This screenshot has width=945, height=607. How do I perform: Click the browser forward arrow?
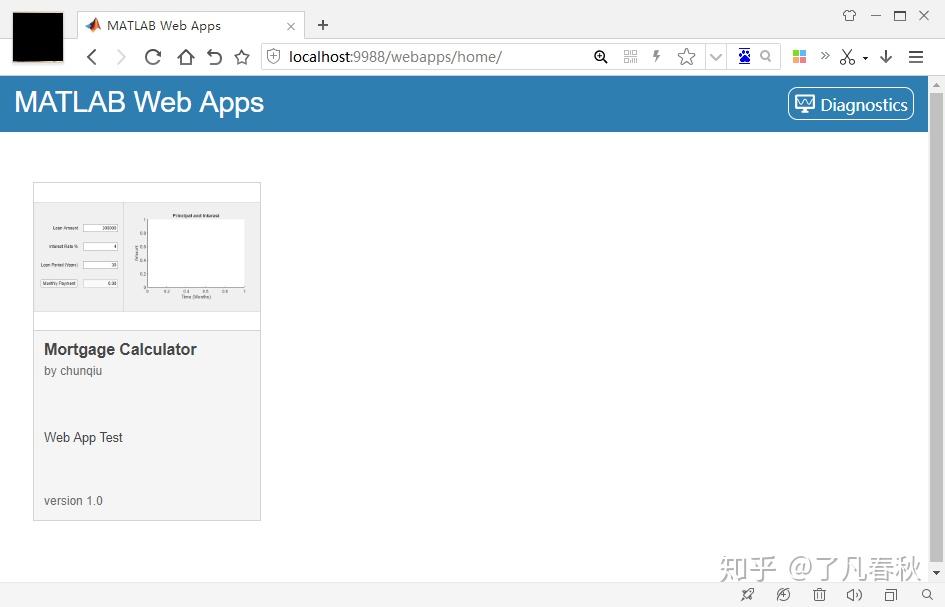[x=121, y=57]
